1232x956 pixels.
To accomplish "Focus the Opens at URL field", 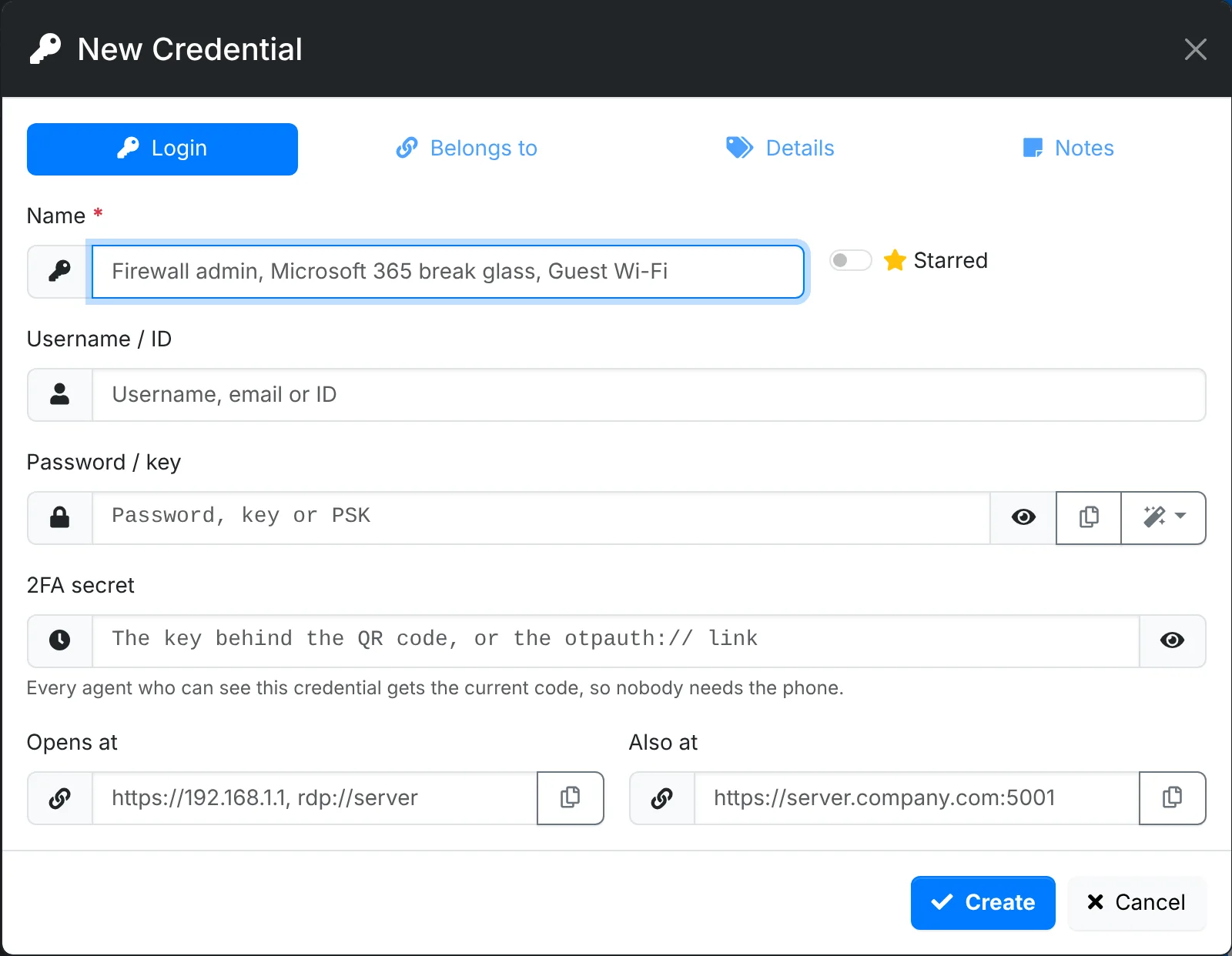I will click(315, 798).
